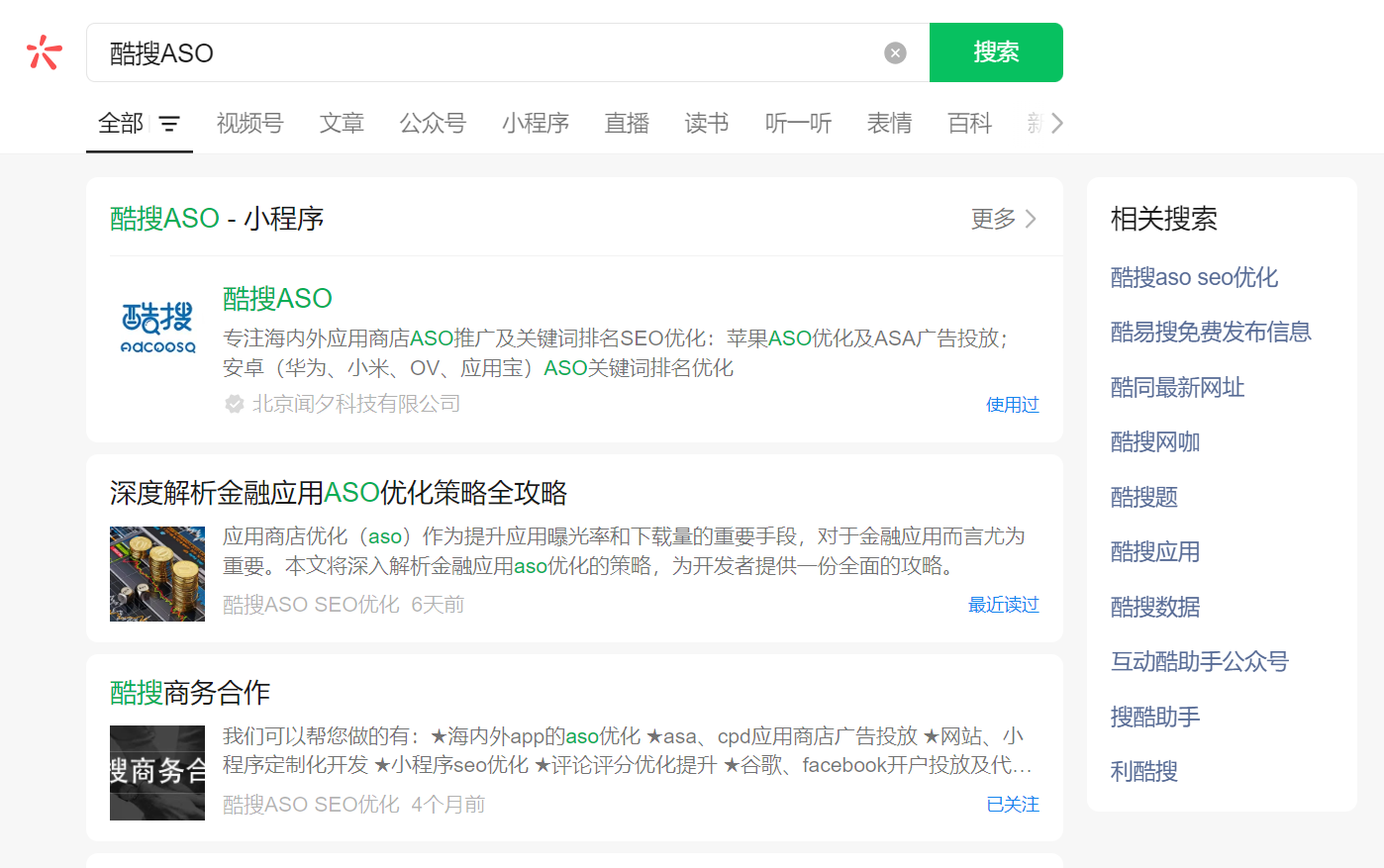Screen dimensions: 1384x868
Task: Search related term 酷易搜免费发布信息
Action: coord(1211,332)
